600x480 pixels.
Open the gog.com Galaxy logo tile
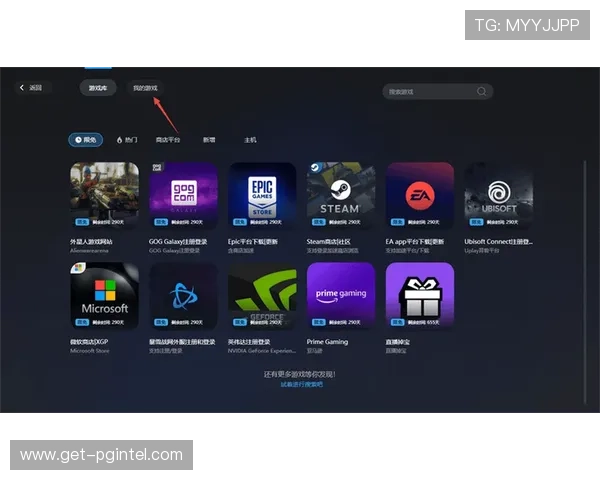click(184, 196)
